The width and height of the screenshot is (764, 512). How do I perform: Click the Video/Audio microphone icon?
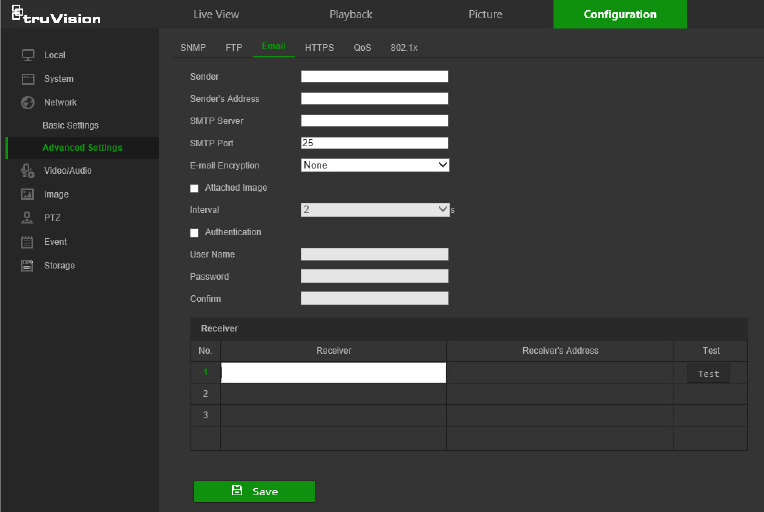27,171
